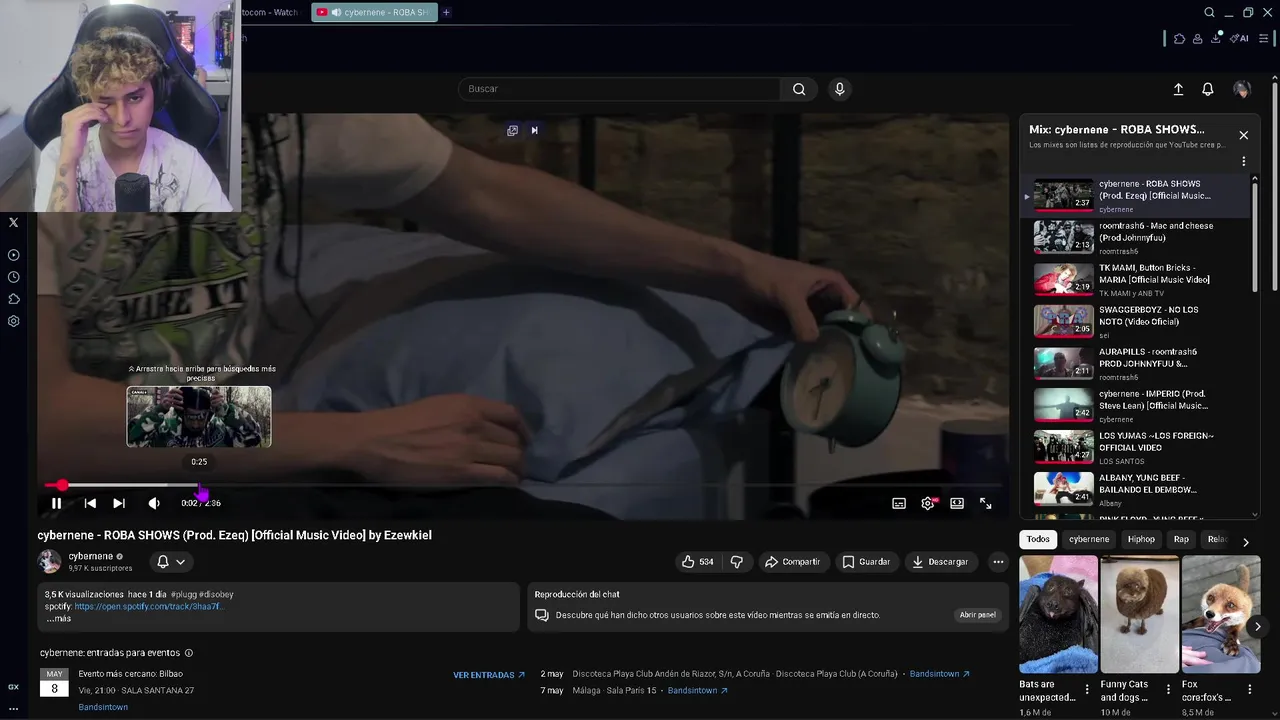This screenshot has width=1280, height=720.
Task: Open the Spotify track link in description
Action: pyautogui.click(x=149, y=606)
